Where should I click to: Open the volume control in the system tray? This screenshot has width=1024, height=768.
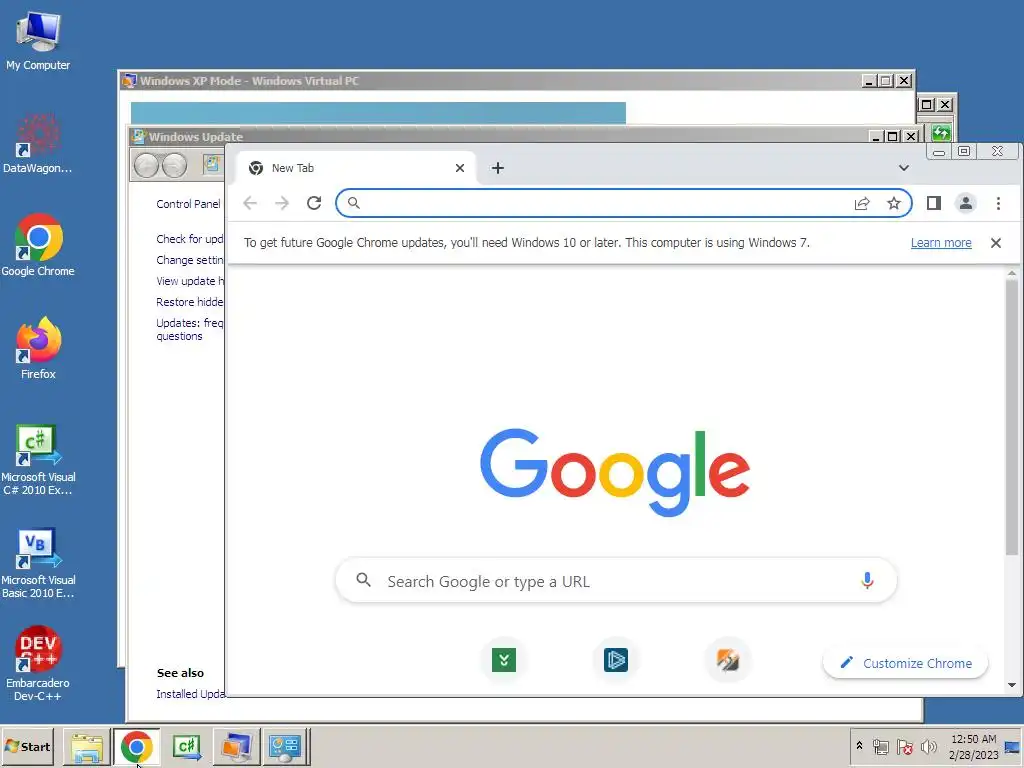tap(928, 746)
